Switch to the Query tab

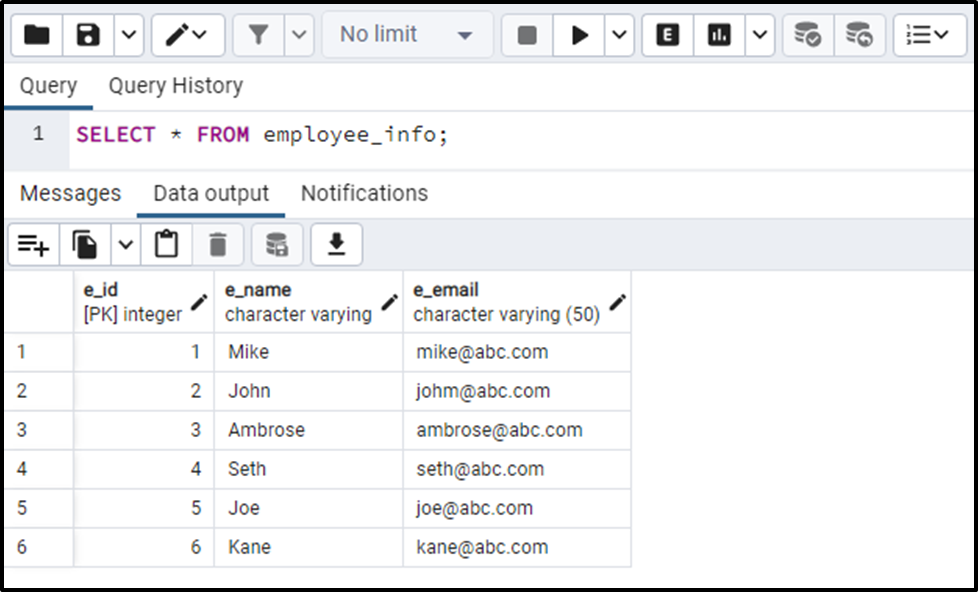coord(48,85)
